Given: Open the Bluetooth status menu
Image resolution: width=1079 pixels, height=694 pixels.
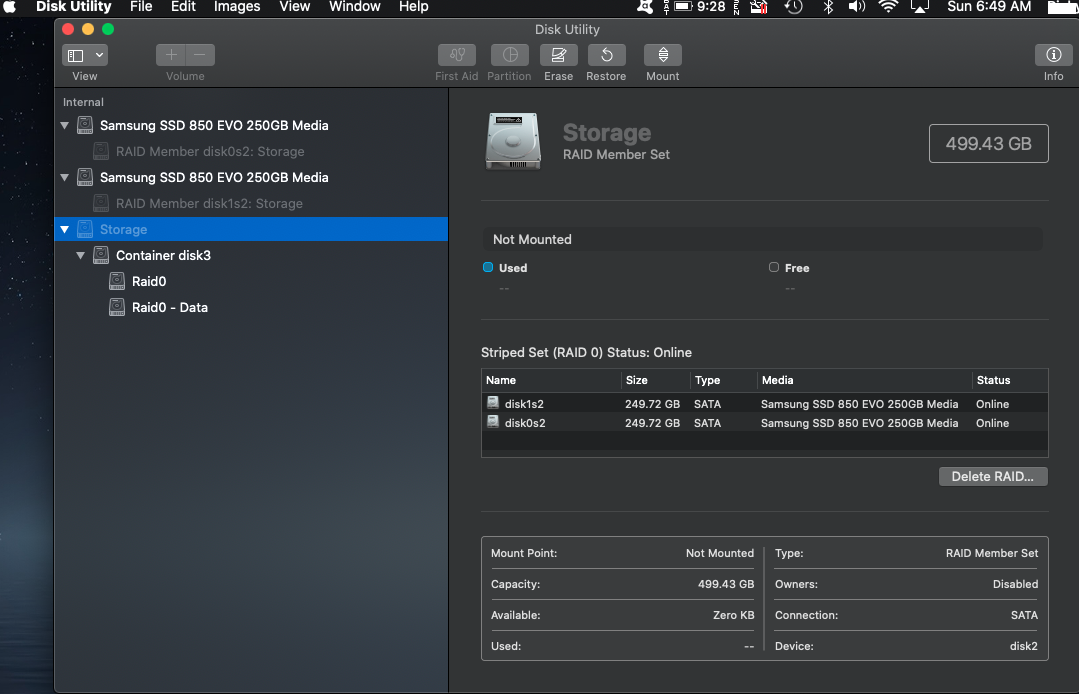Looking at the screenshot, I should coord(829,7).
